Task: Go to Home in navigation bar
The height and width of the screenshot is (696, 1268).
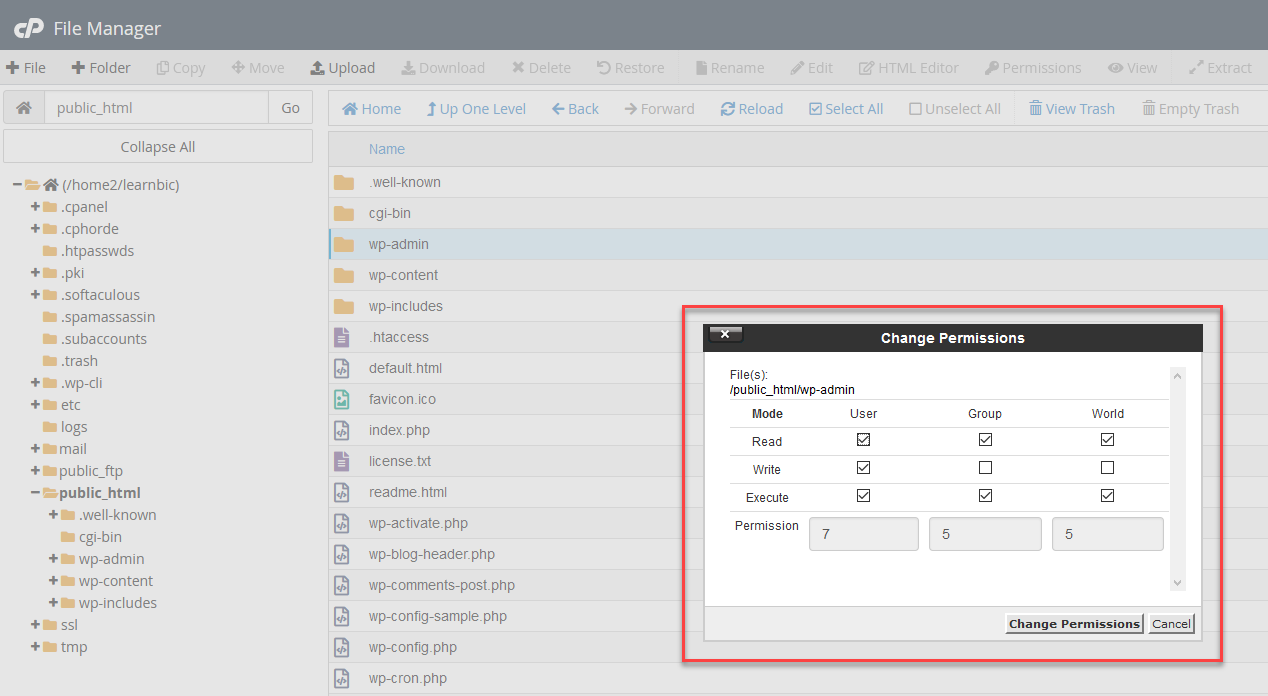Action: pyautogui.click(x=372, y=109)
